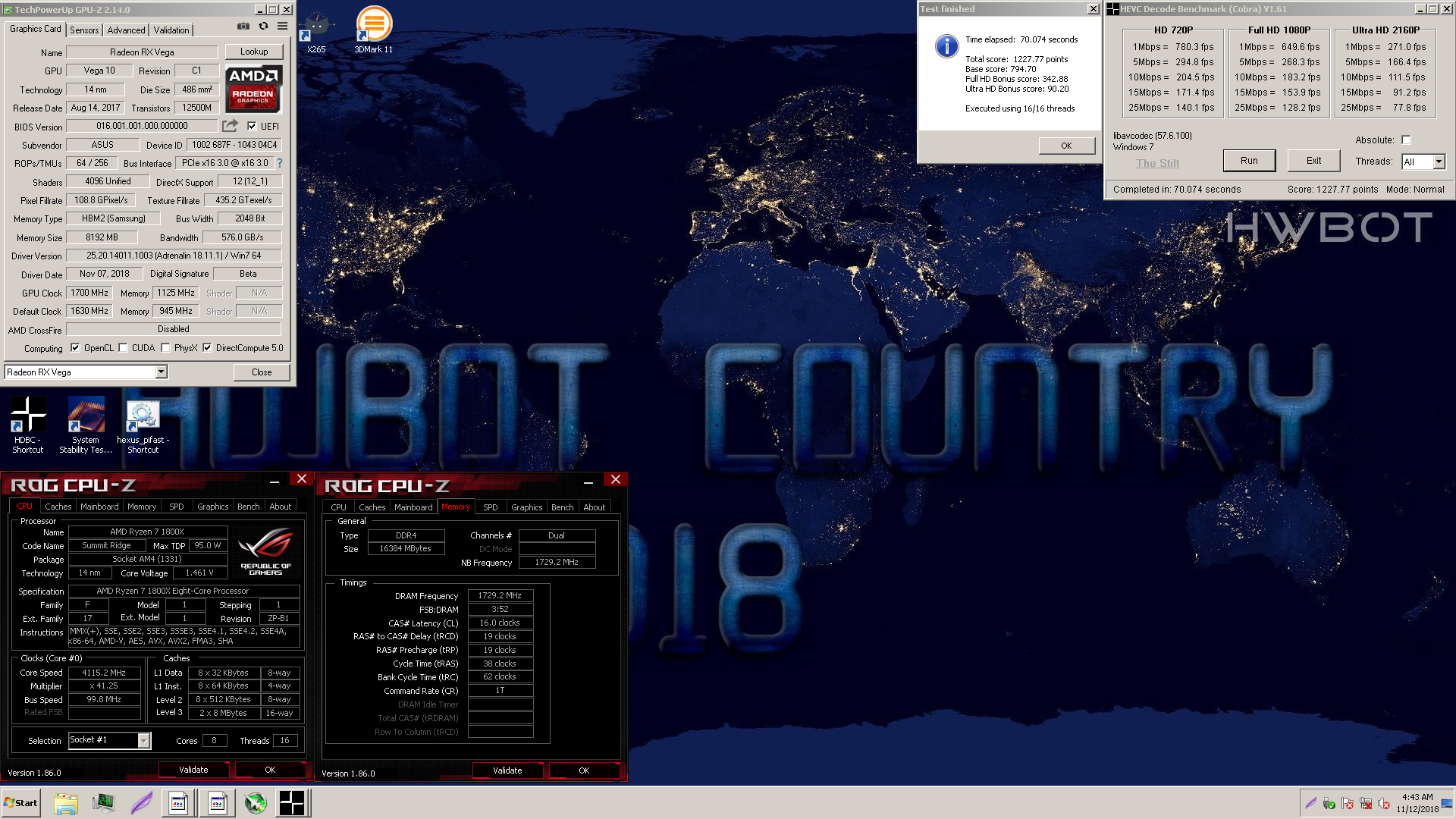This screenshot has height=819, width=1456.
Task: Toggle the DirectCompute 5.0 checkbox
Action: (207, 348)
